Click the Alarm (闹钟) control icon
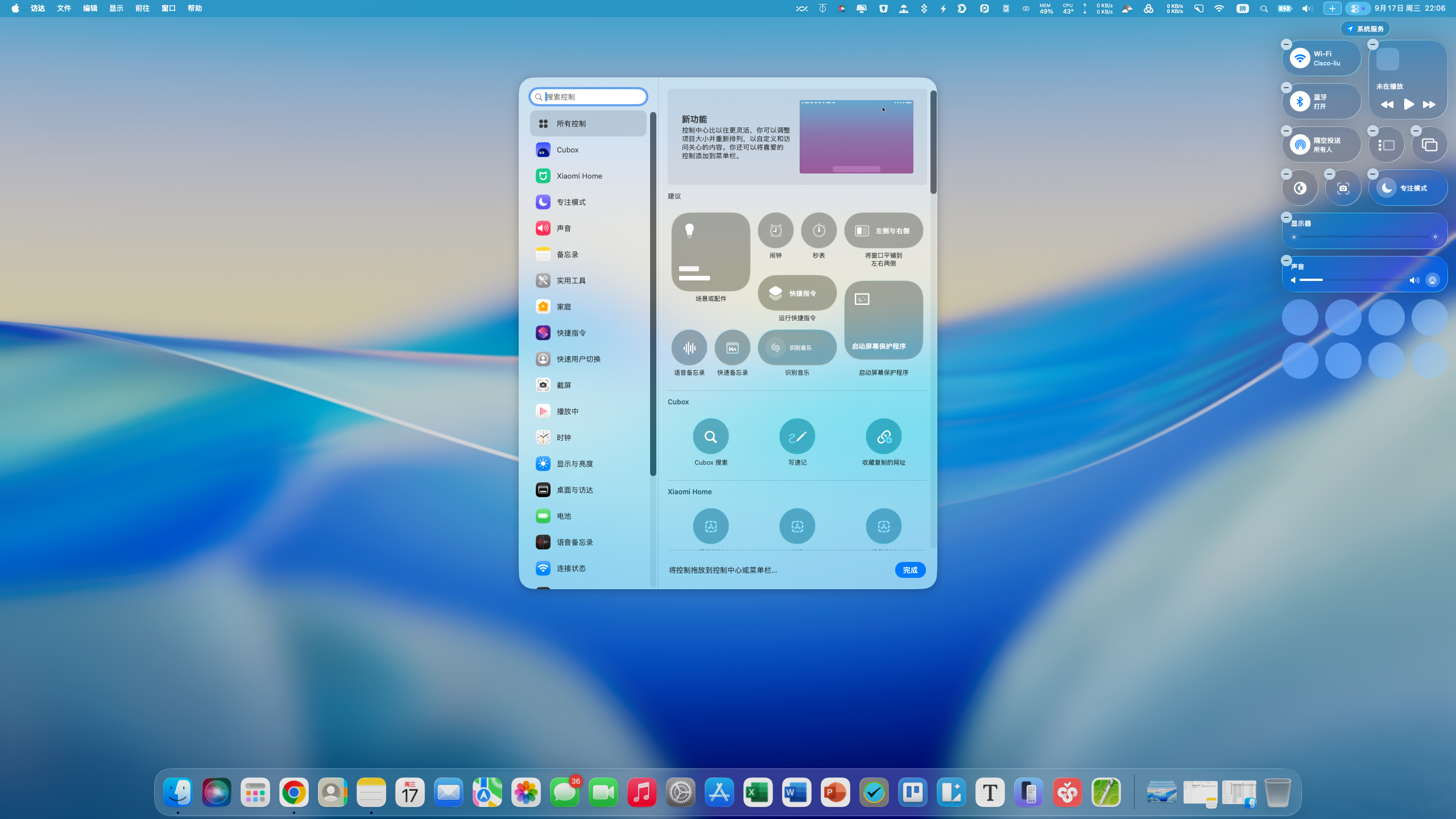Screen dimensions: 1456x819 pyautogui.click(x=775, y=230)
